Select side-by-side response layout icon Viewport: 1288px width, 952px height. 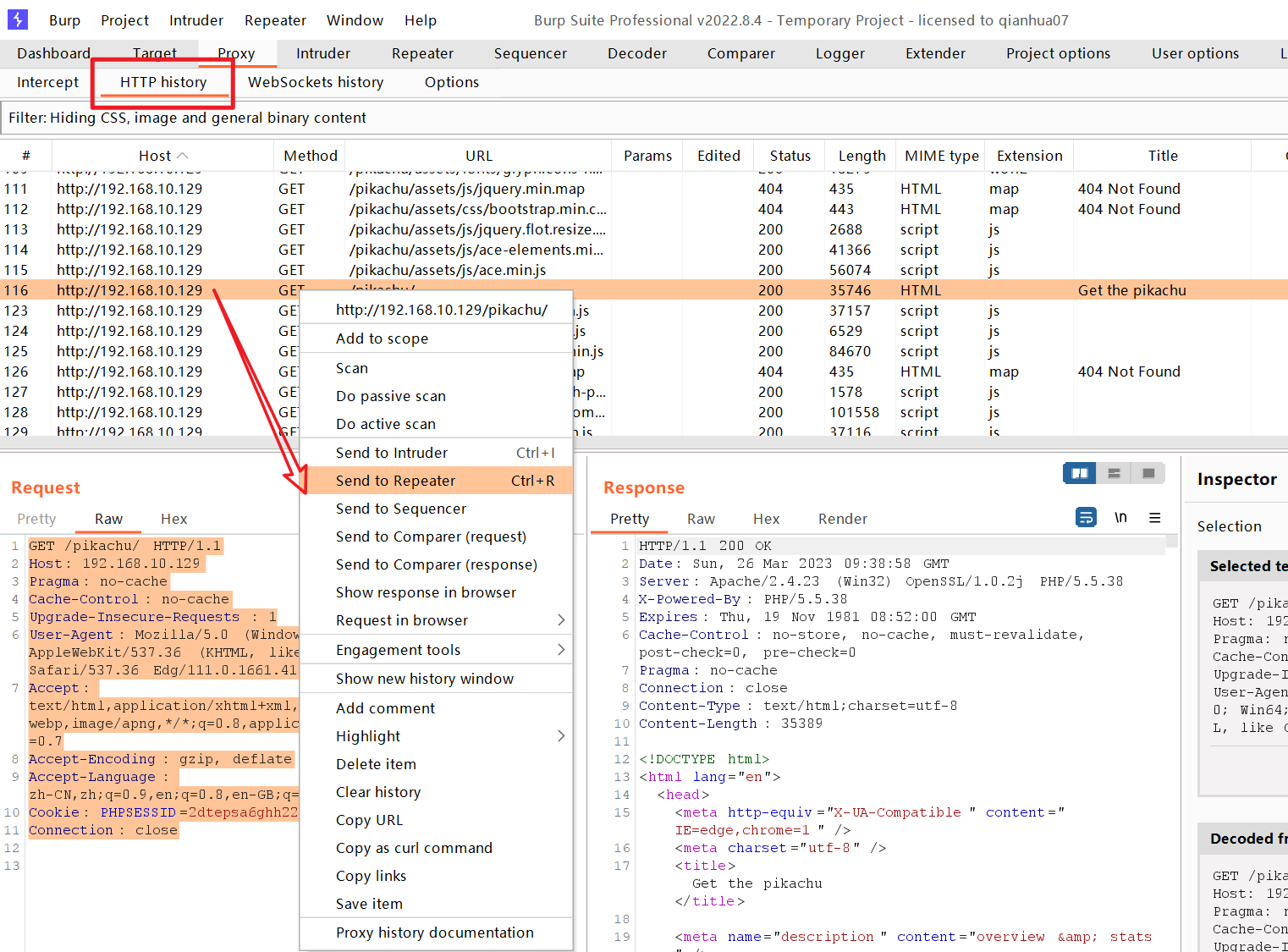tap(1080, 473)
